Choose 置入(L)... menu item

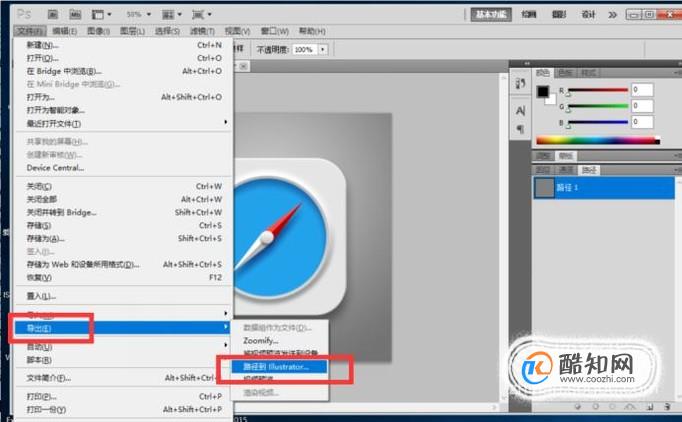(x=124, y=296)
